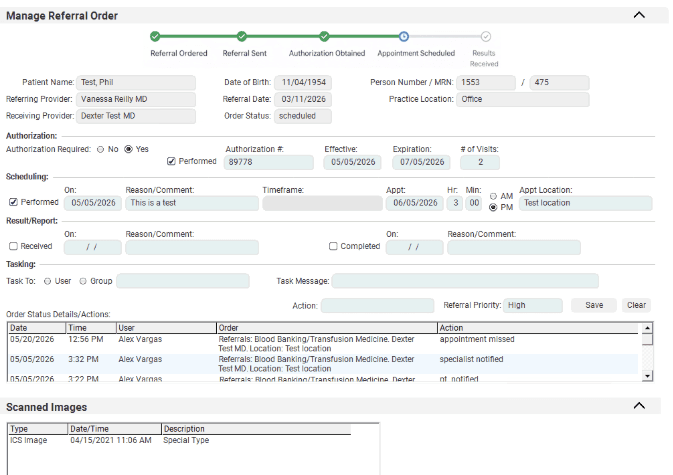Click order history scrollbar up arrow
Viewport: 673px width, 475px height.
click(647, 328)
